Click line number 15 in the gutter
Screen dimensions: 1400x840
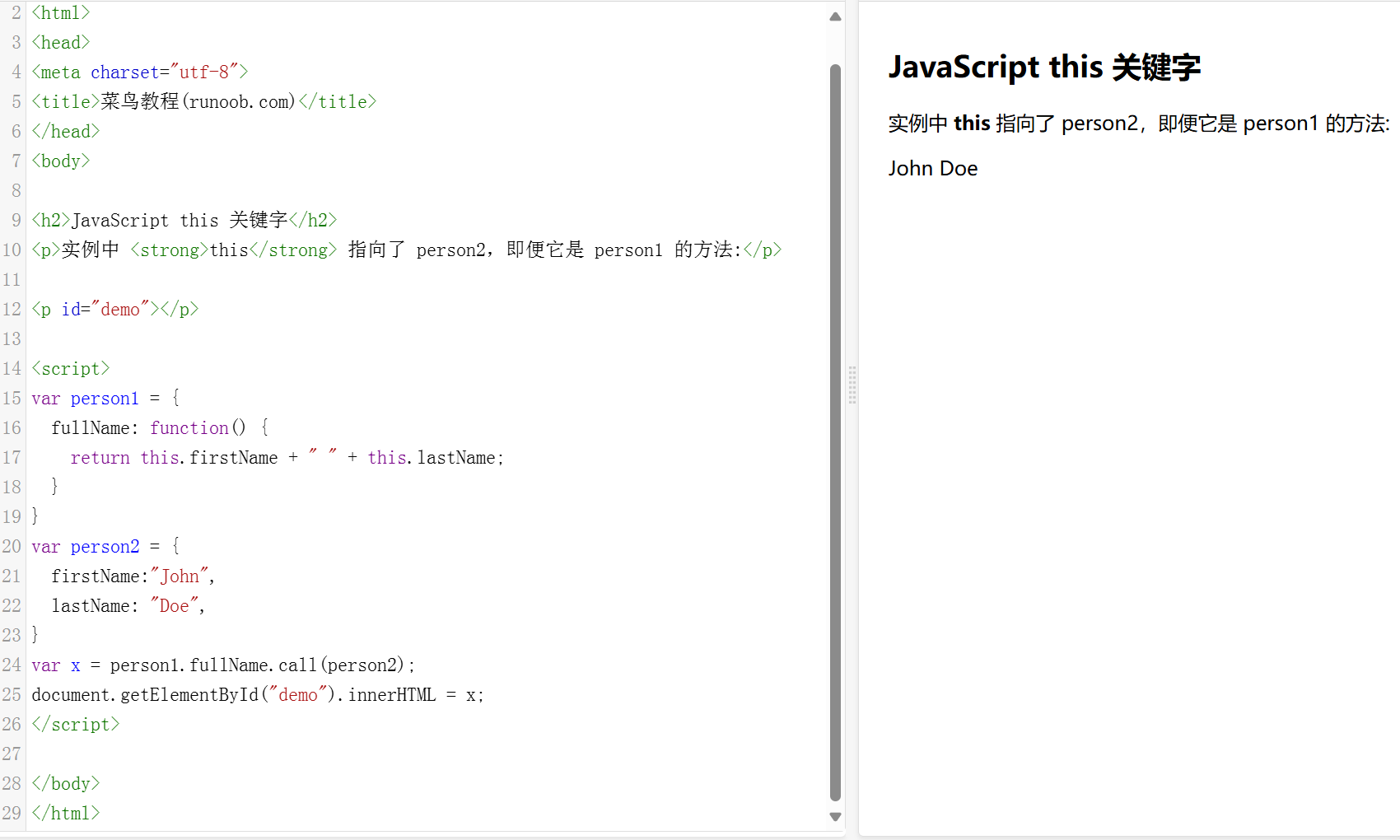[12, 399]
